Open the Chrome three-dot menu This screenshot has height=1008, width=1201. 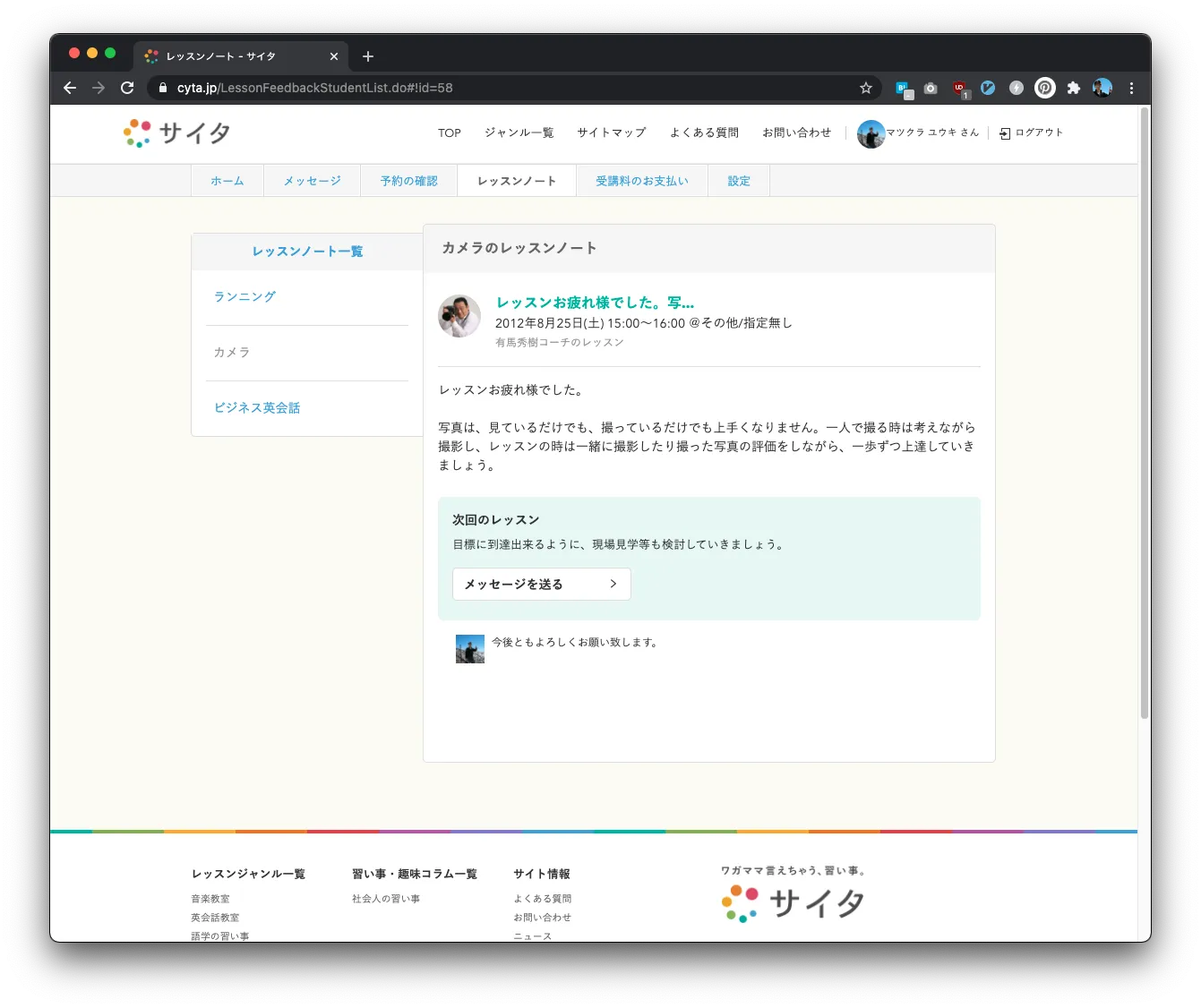1131,88
